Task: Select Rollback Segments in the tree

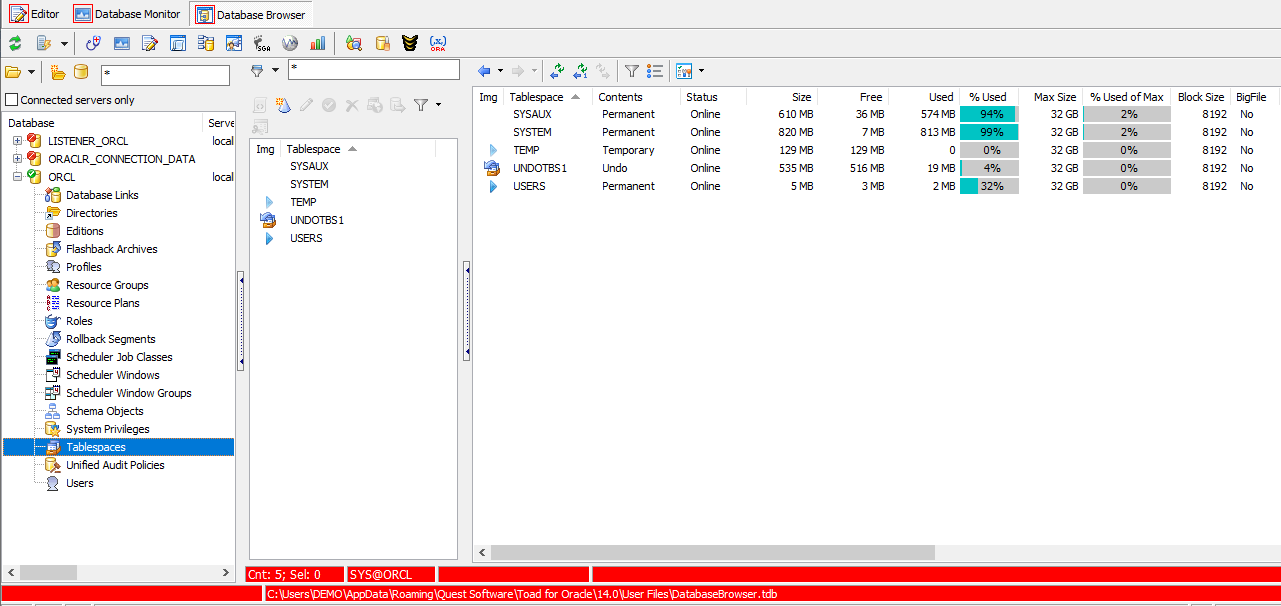Action: 111,339
